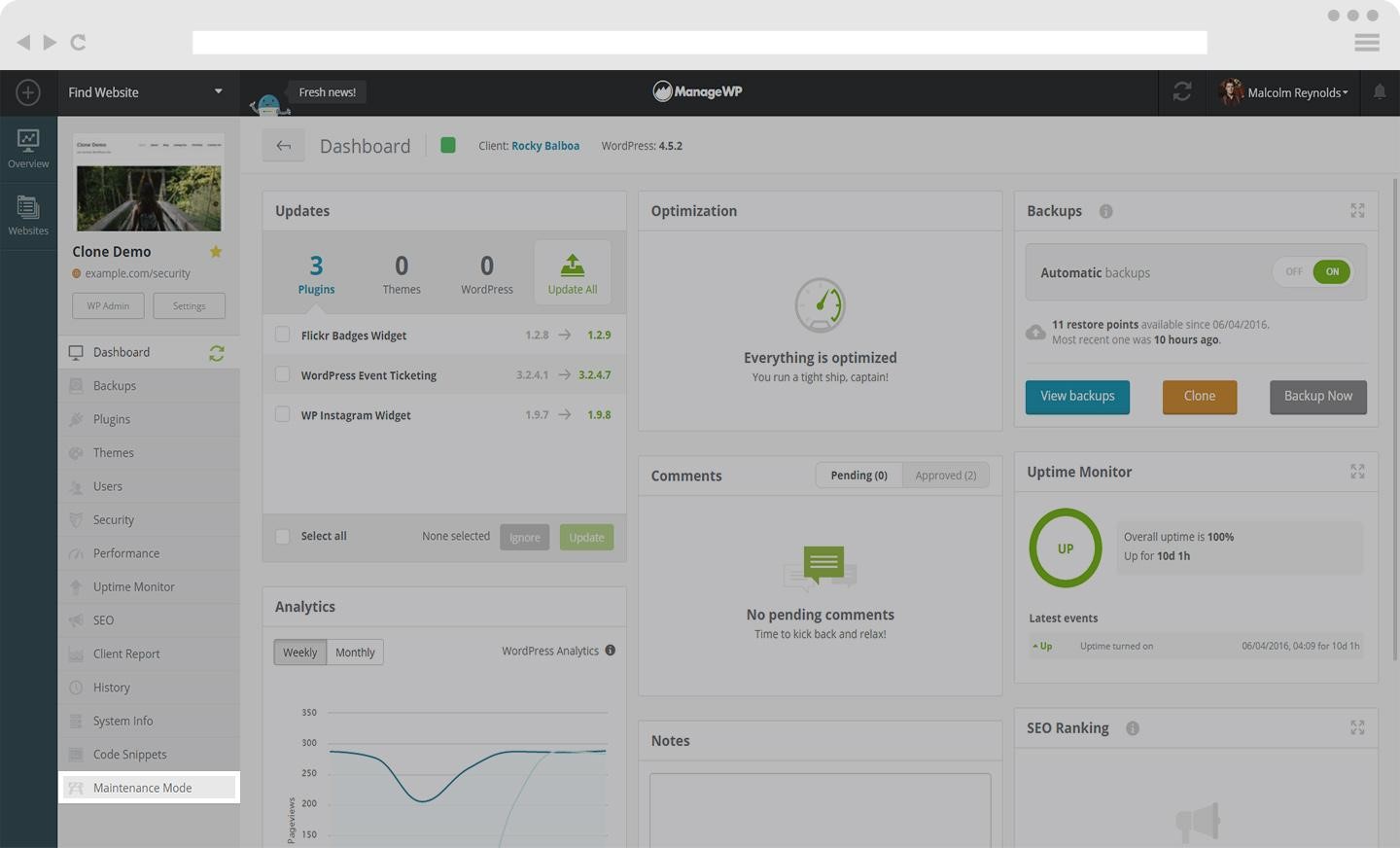Click the green Update button
Screen dimensions: 1400x848
[x=586, y=538]
